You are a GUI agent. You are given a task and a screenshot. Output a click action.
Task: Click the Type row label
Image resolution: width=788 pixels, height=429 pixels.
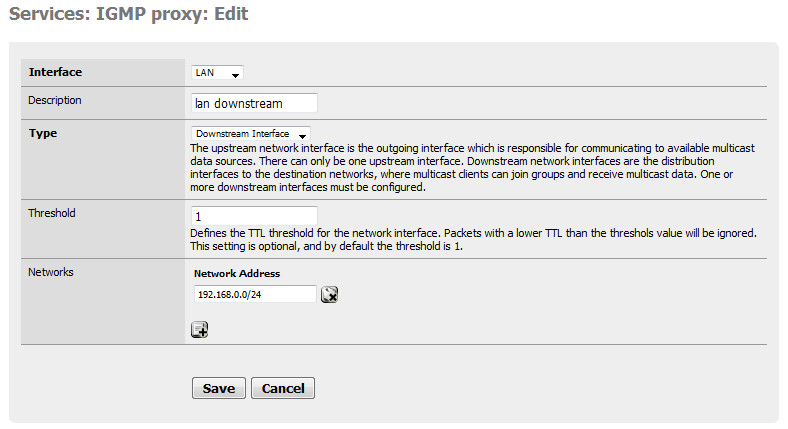click(43, 134)
